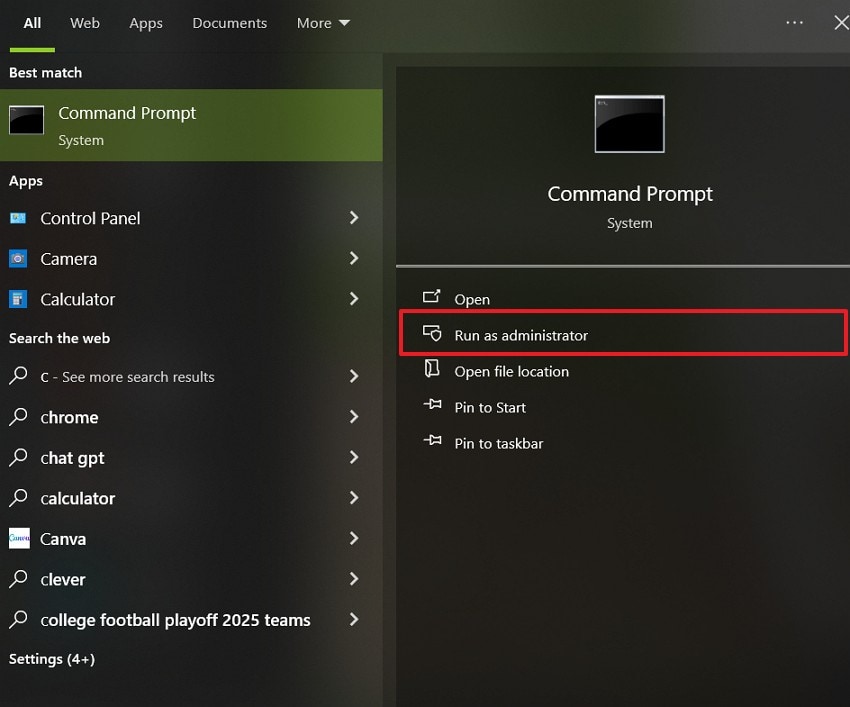Expand the college football playoff 2025 suggestion
Screen dimensions: 850x707
click(354, 620)
